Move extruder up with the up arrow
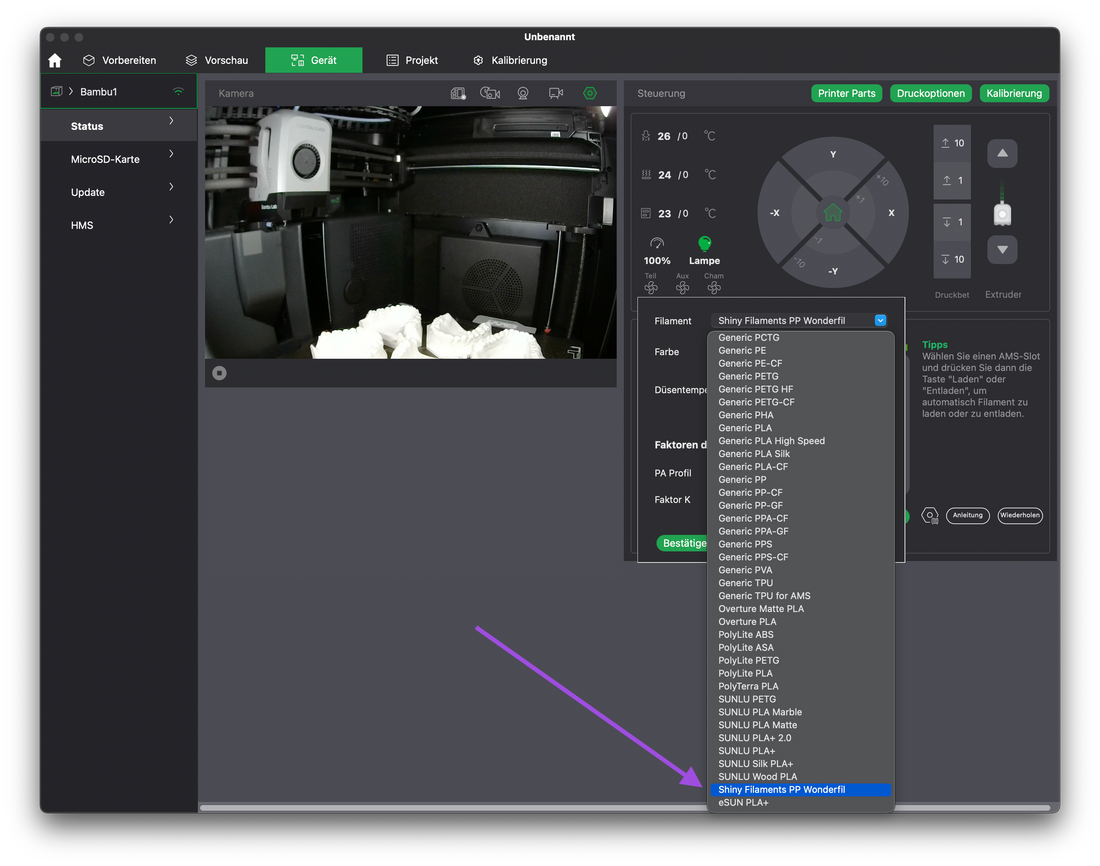 coord(1002,154)
